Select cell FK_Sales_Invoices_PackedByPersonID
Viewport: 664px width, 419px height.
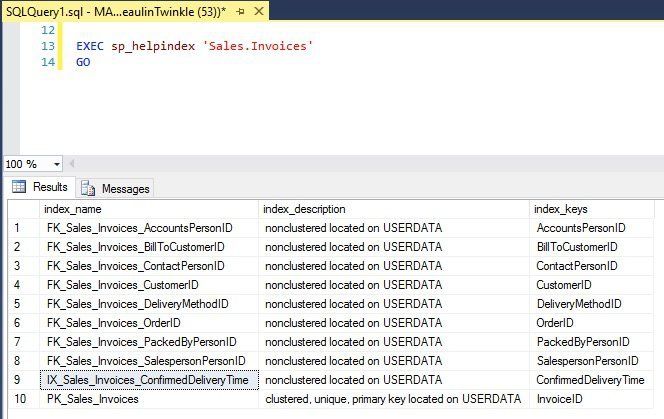pos(149,342)
